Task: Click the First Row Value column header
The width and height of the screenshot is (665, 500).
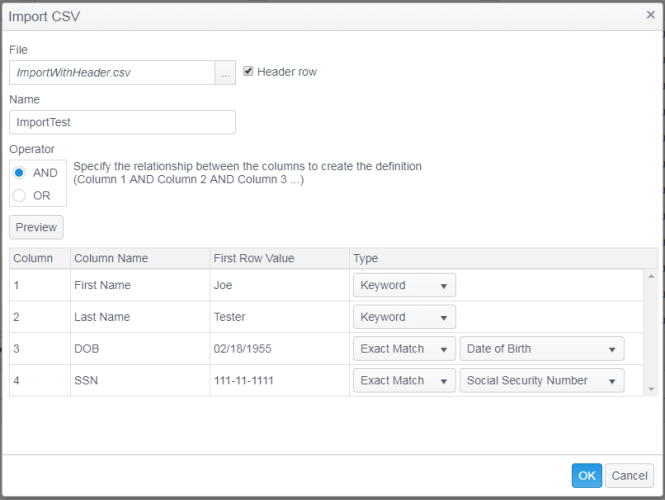Action: tap(278, 258)
